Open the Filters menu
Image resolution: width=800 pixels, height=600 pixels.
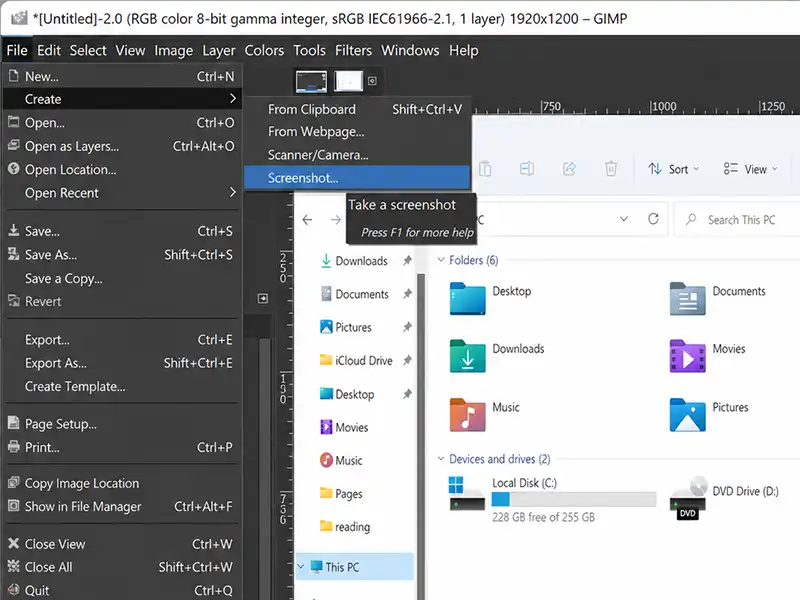click(x=354, y=51)
